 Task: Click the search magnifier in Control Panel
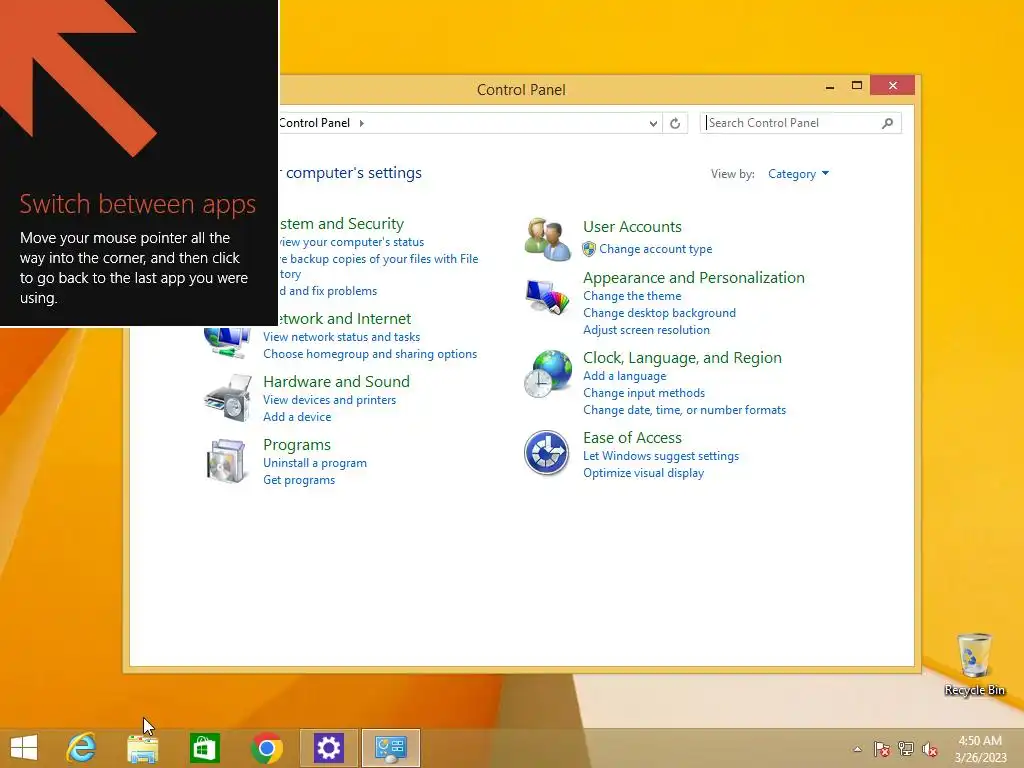click(888, 123)
